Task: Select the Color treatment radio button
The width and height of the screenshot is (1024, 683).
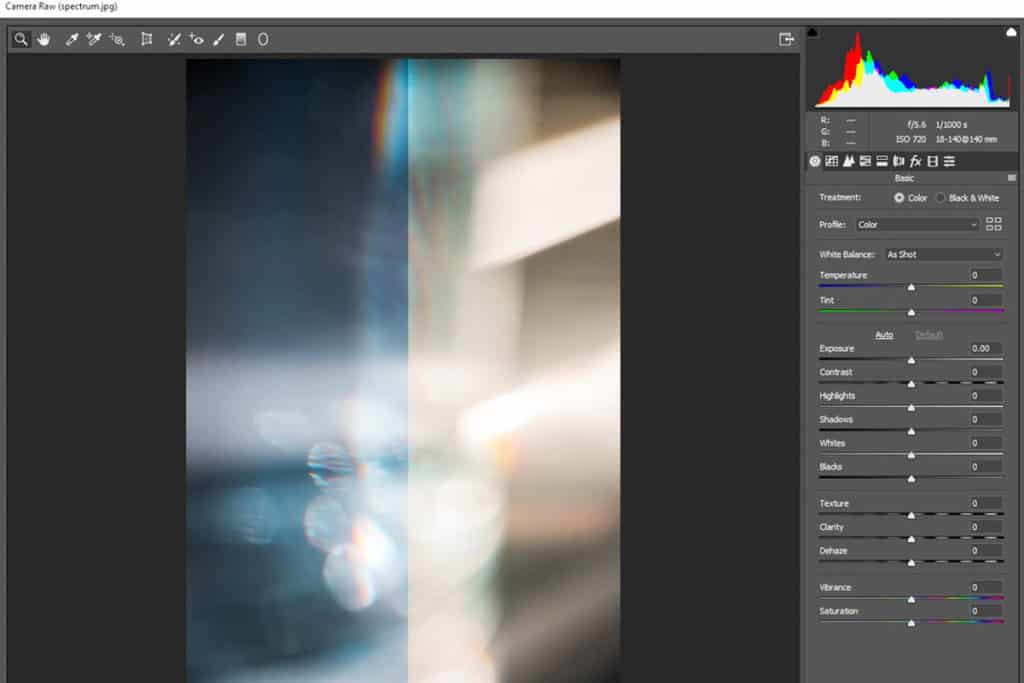Action: click(899, 198)
